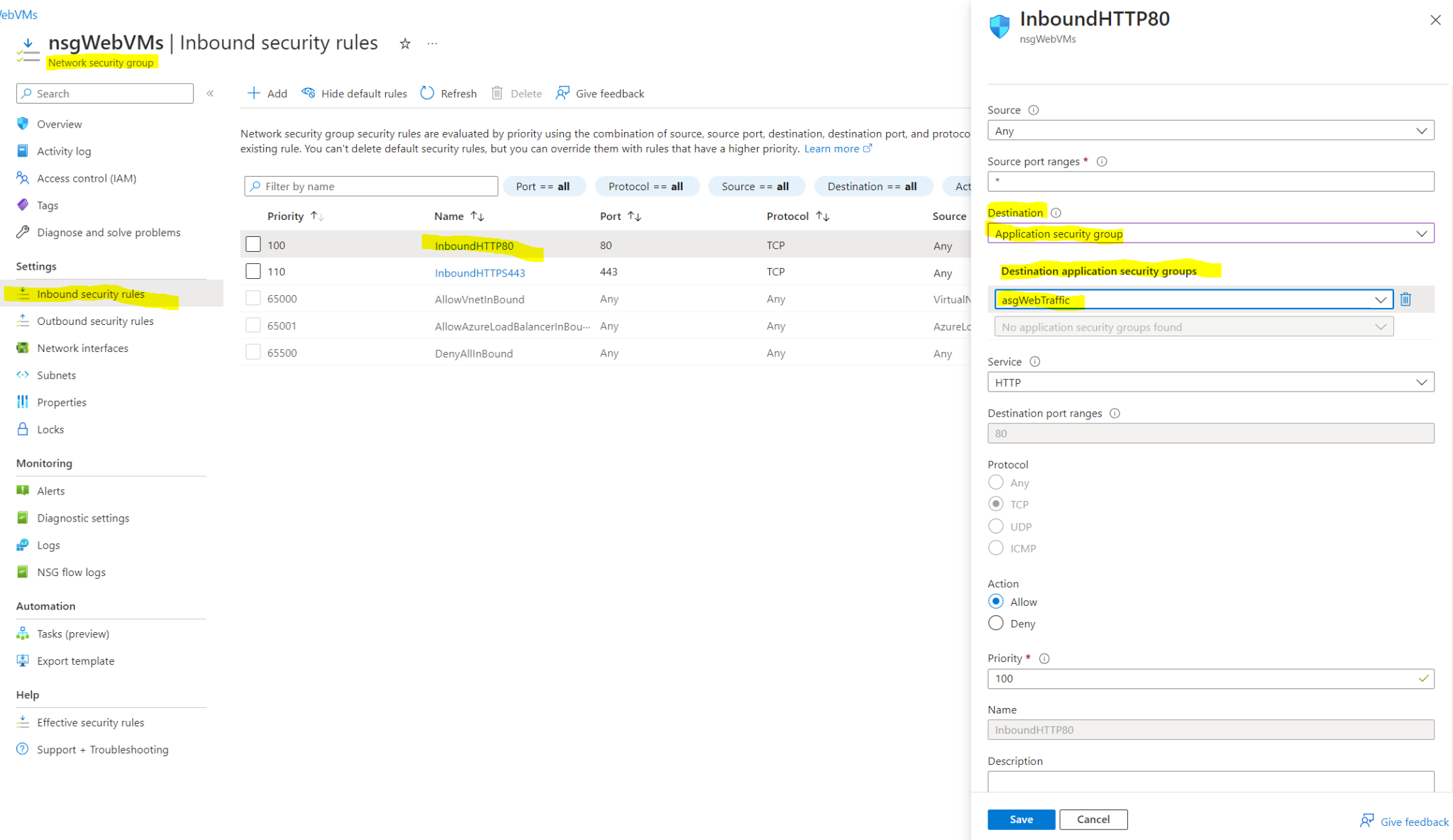Select the UDP protocol radio button
The image size is (1453, 840).
coord(996,526)
